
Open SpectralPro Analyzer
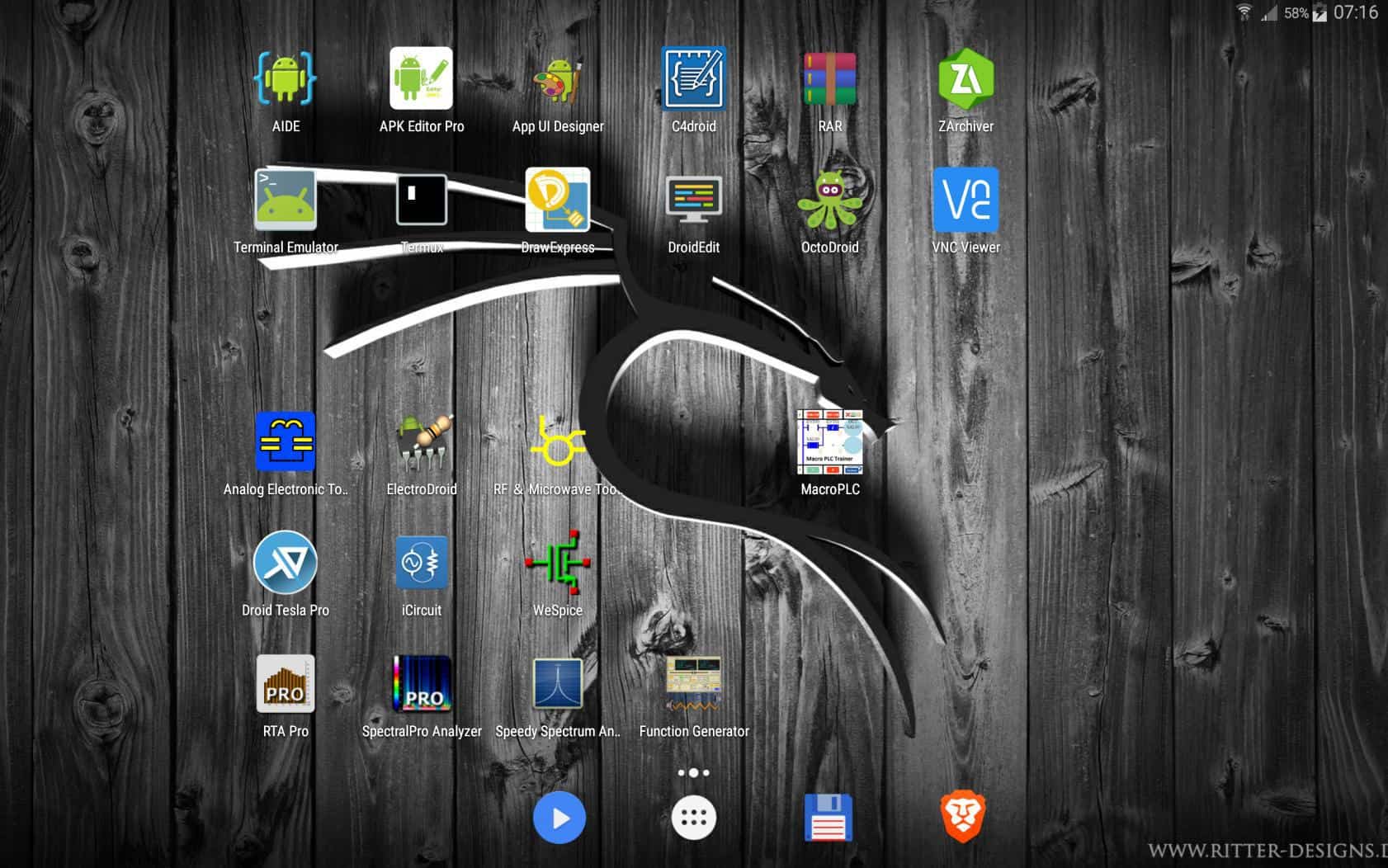pos(422,683)
